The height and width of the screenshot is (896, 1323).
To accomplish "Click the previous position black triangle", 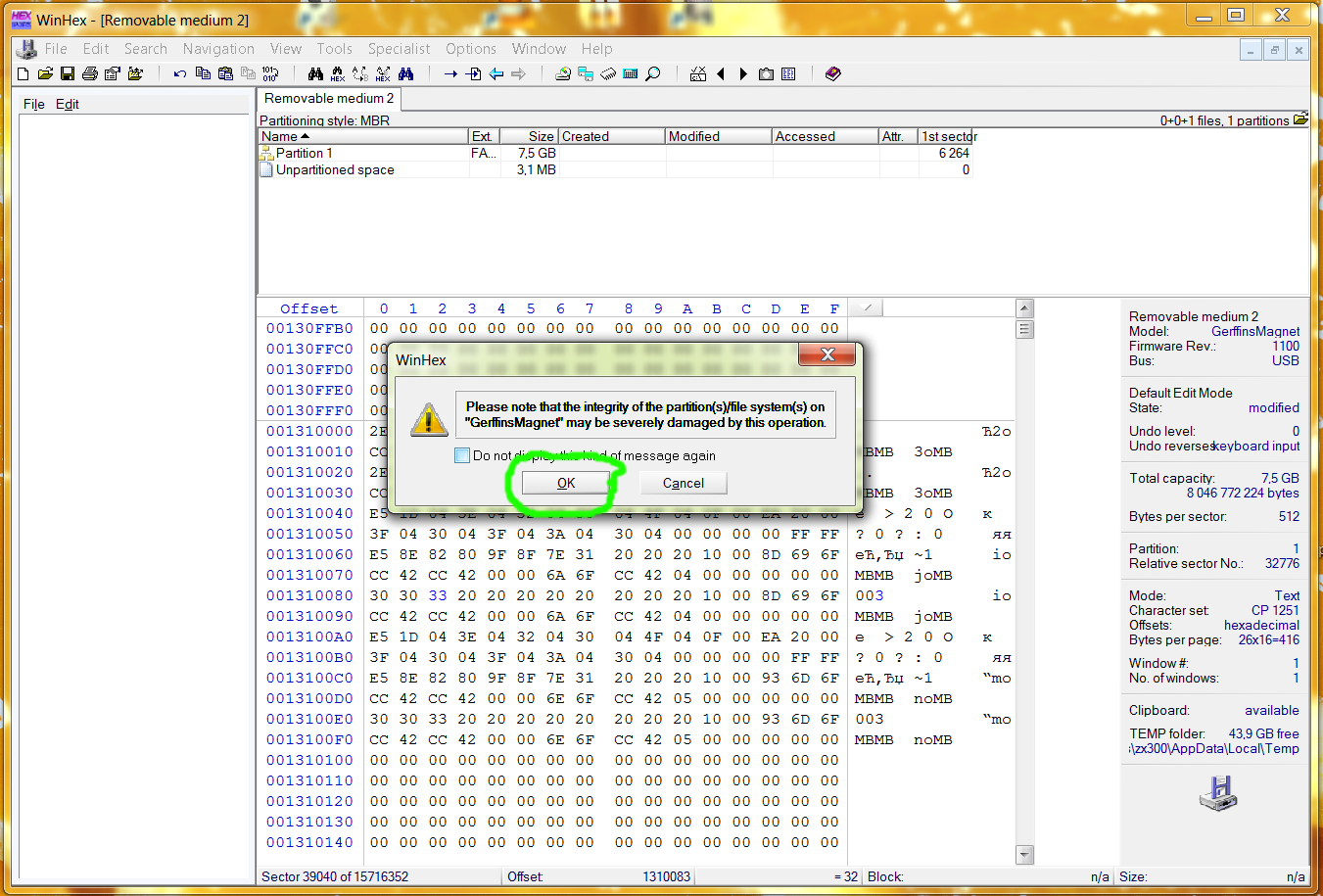I will tap(721, 73).
